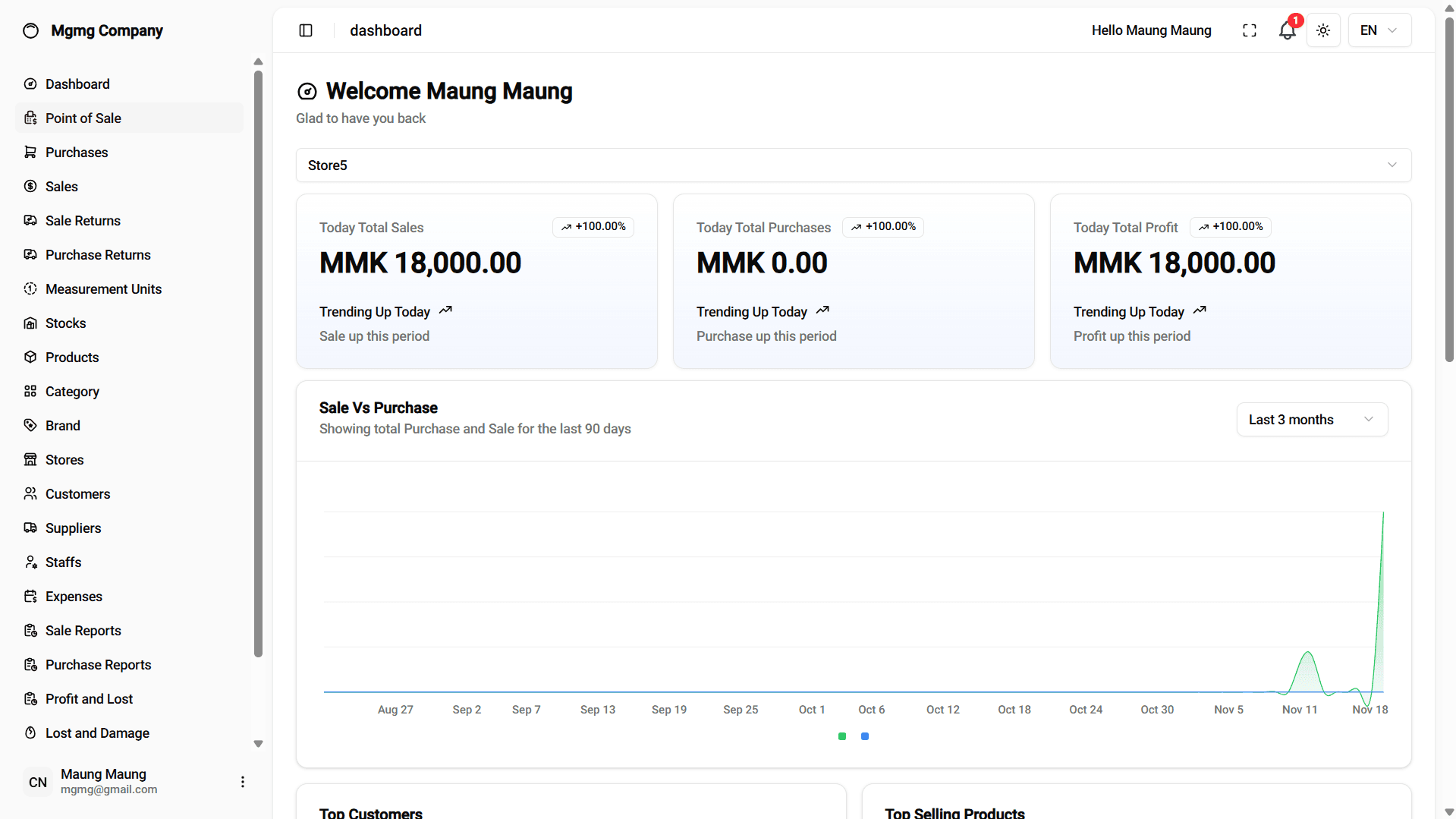Open the Suppliers page
This screenshot has width=1456, height=819.
72,528
